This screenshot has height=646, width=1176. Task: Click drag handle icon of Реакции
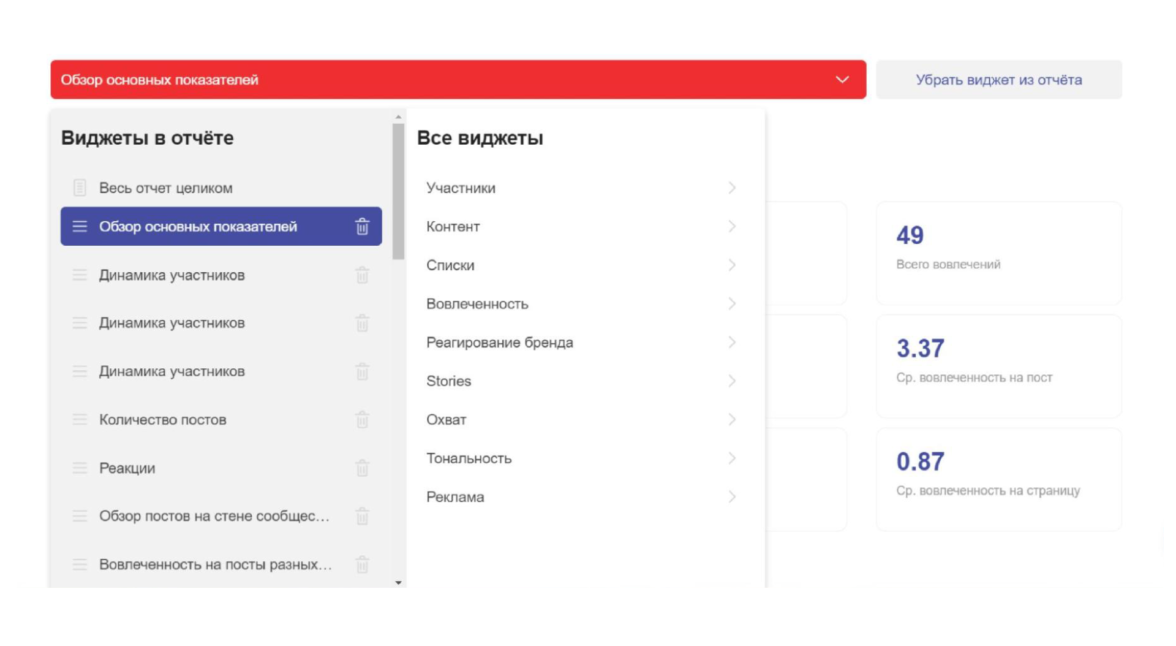click(x=80, y=468)
